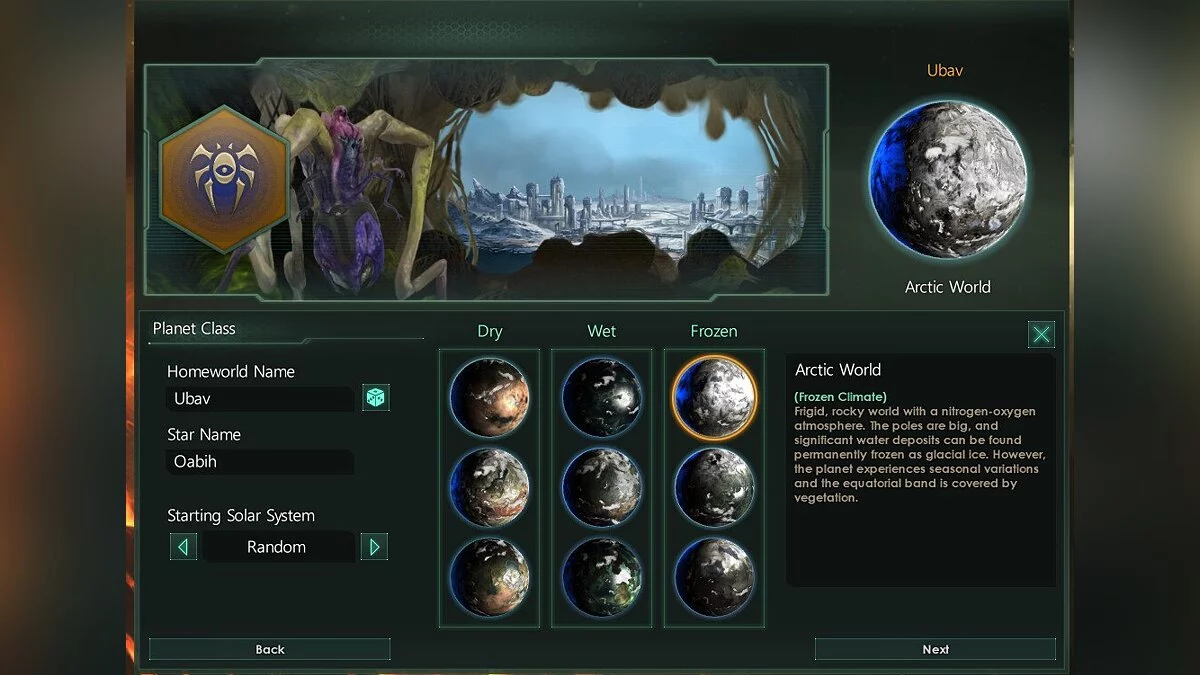Click the Back button
The width and height of the screenshot is (1200, 675).
click(270, 649)
